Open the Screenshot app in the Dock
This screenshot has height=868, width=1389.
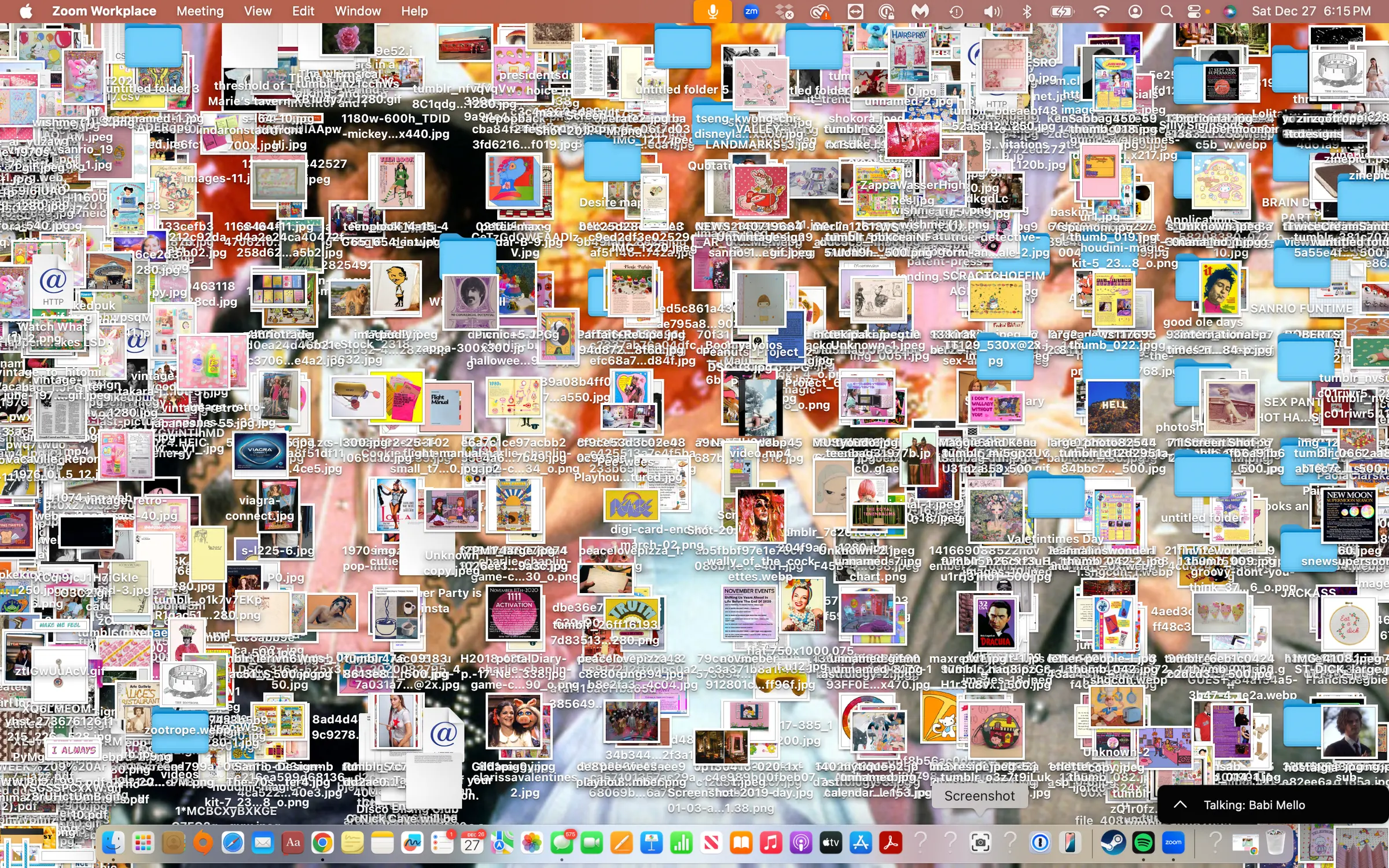tap(980, 843)
